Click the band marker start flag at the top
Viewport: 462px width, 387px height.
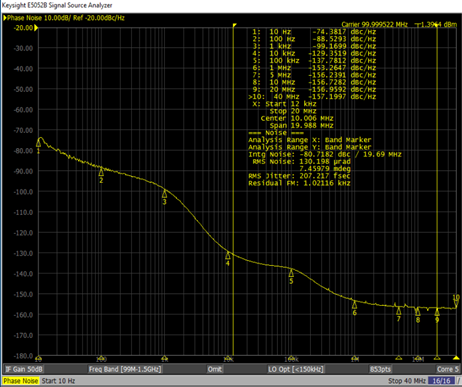pos(235,25)
